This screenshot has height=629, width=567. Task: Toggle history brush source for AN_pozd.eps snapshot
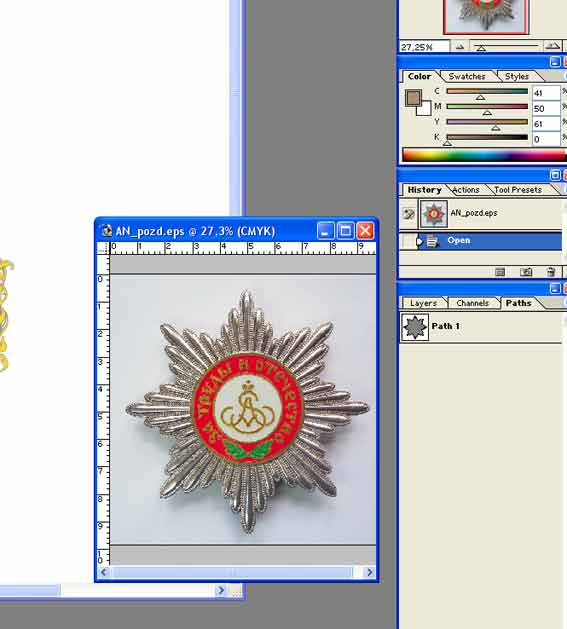coord(408,213)
